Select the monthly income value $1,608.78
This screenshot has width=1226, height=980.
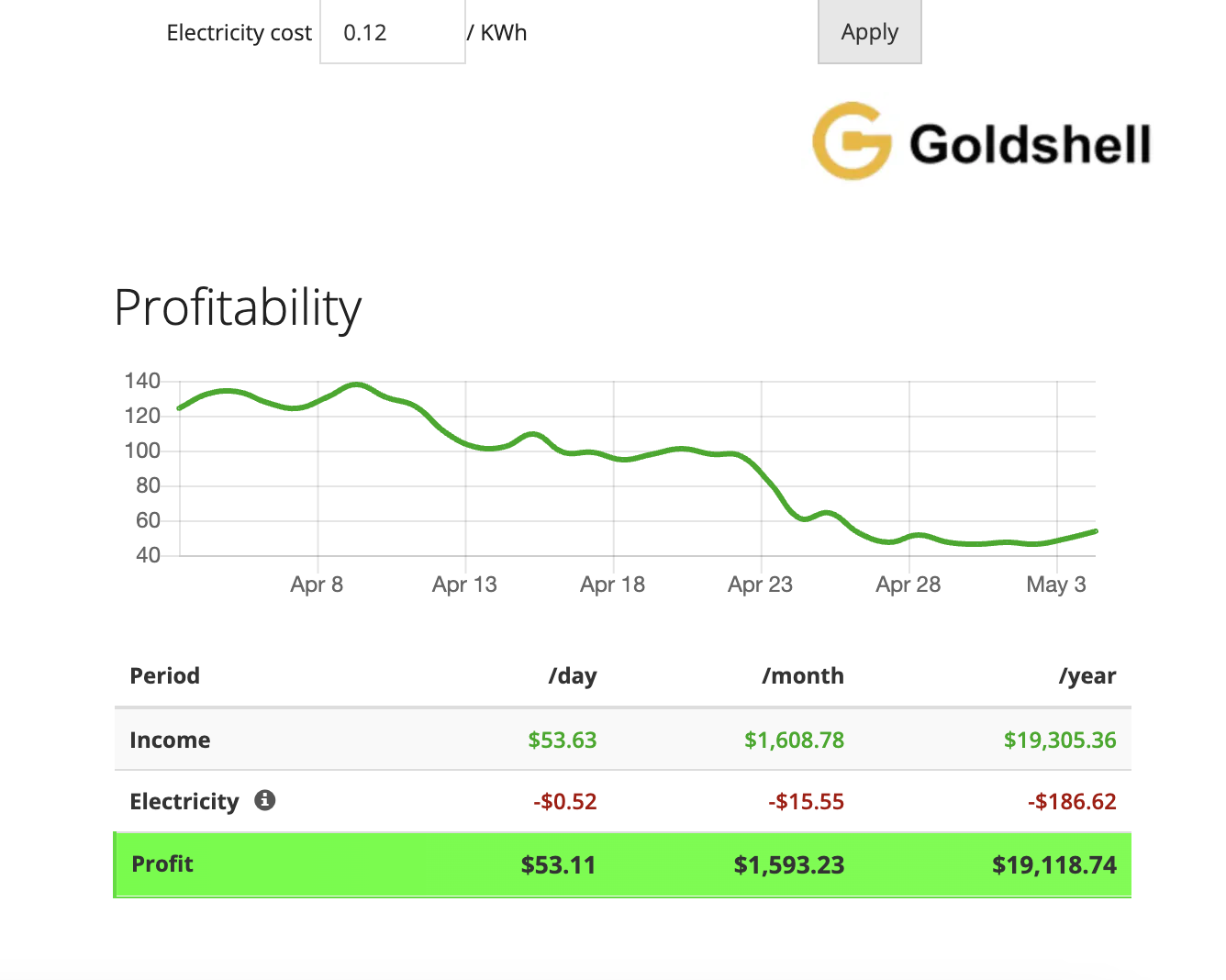(x=794, y=740)
